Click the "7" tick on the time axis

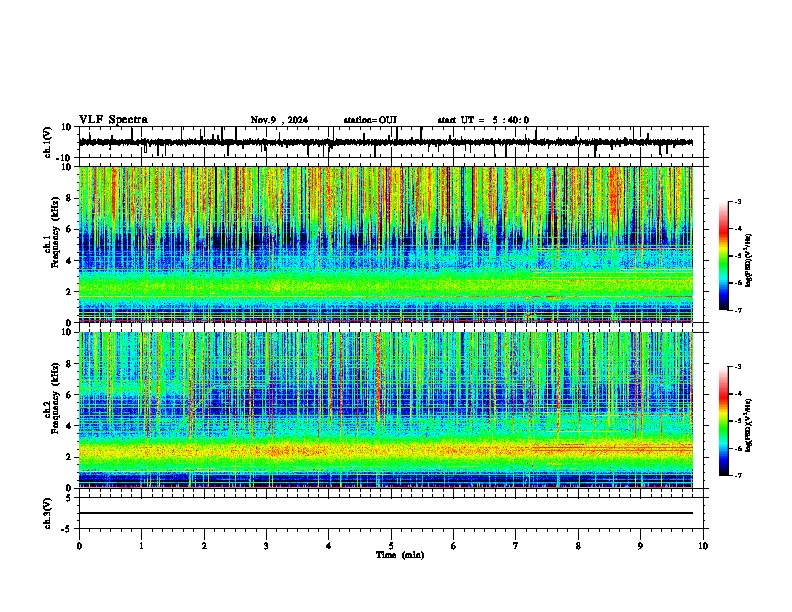pyautogui.click(x=516, y=546)
